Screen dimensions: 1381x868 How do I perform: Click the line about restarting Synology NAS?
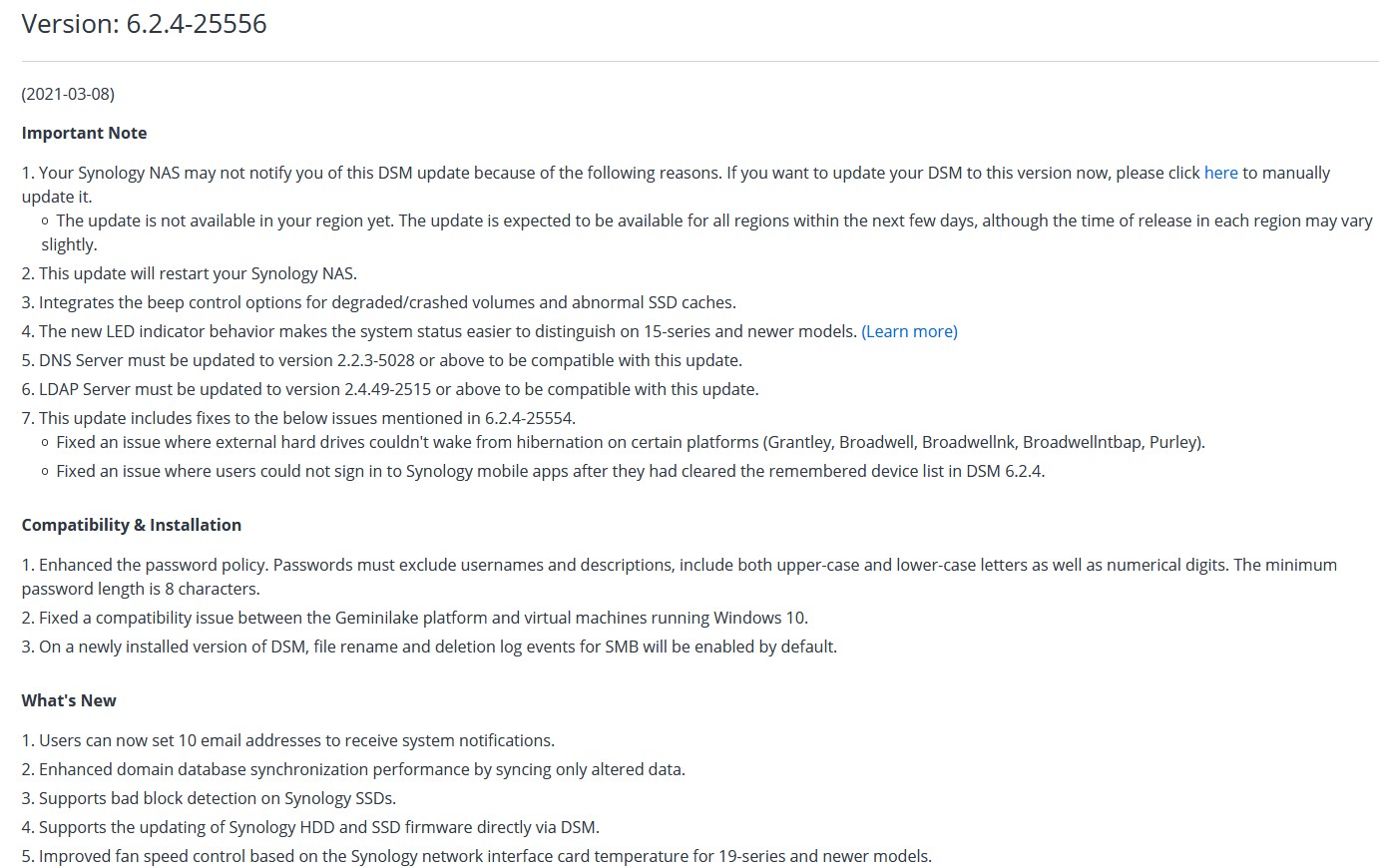point(197,273)
